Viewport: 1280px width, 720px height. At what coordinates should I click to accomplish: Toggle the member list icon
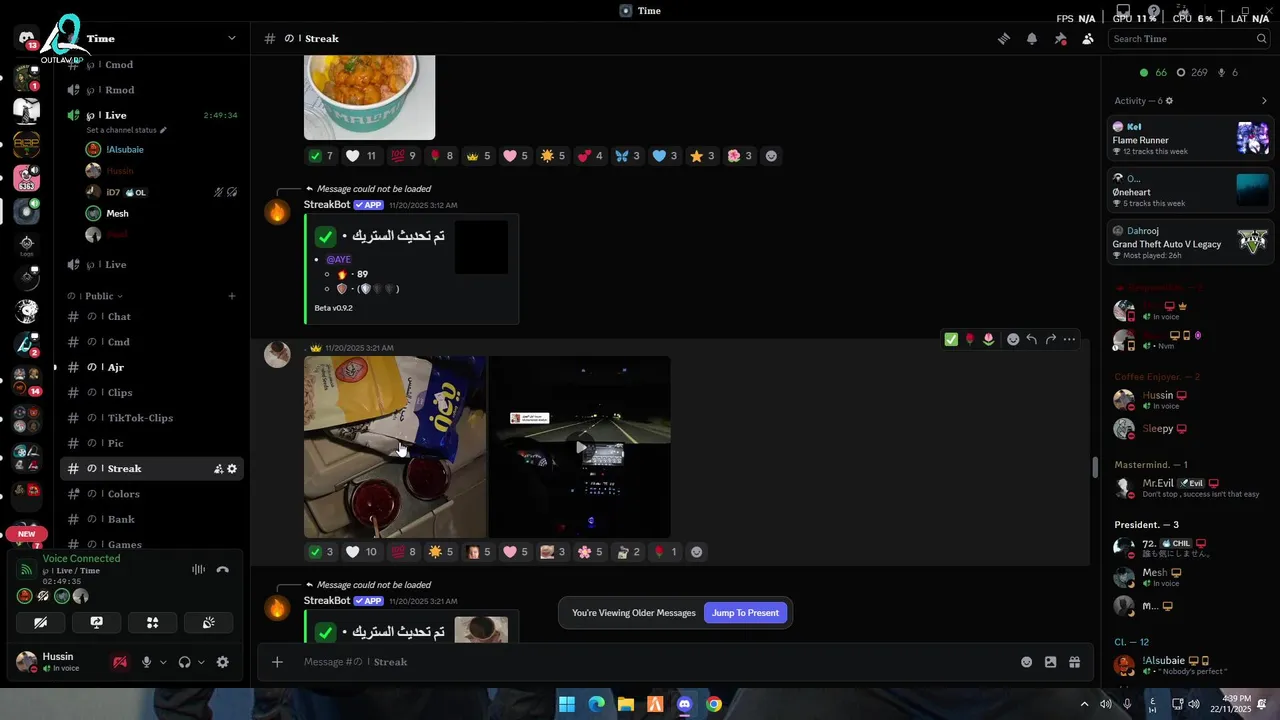point(1088,39)
